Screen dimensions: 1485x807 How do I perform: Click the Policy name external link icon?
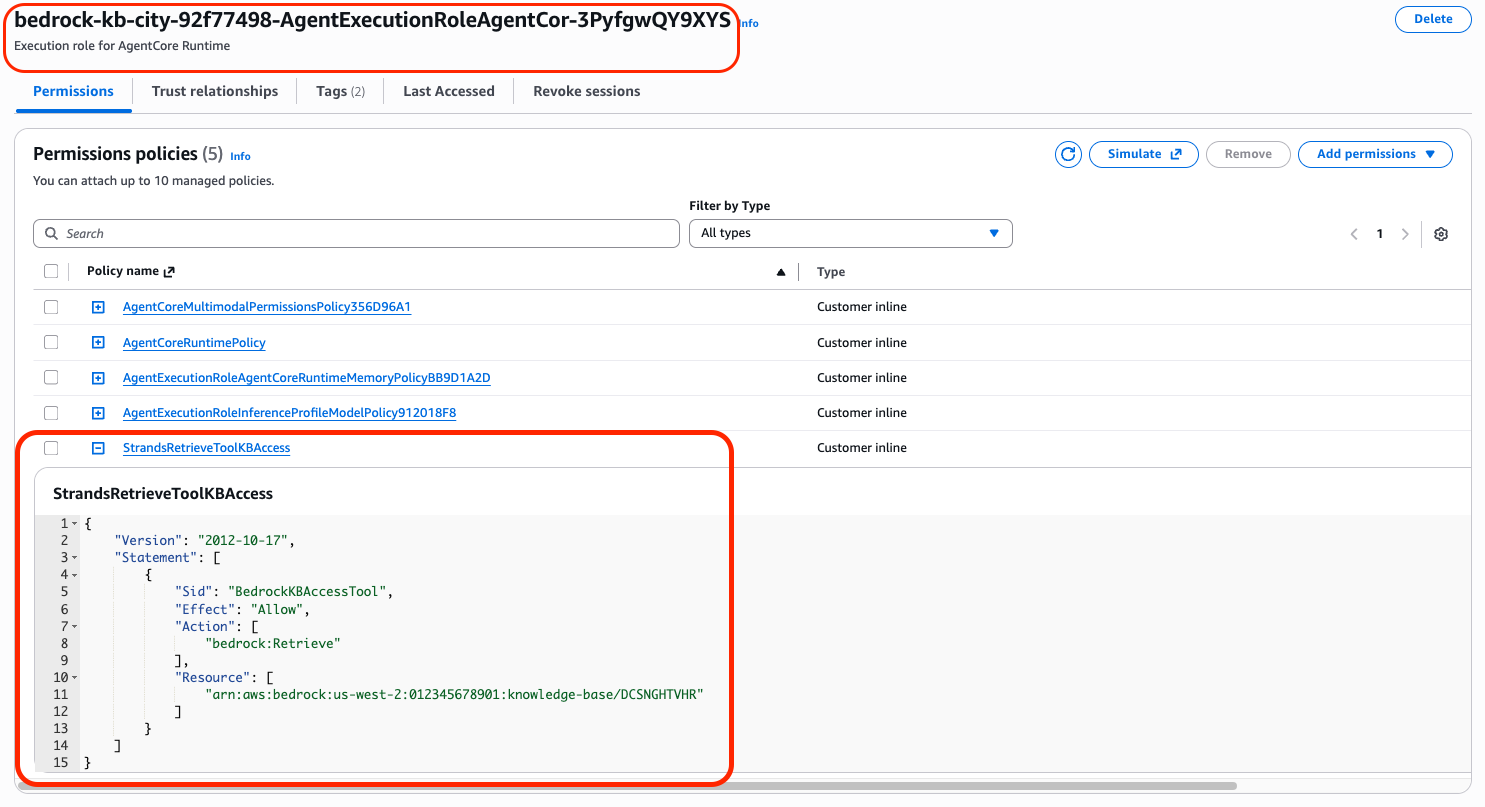tap(169, 272)
